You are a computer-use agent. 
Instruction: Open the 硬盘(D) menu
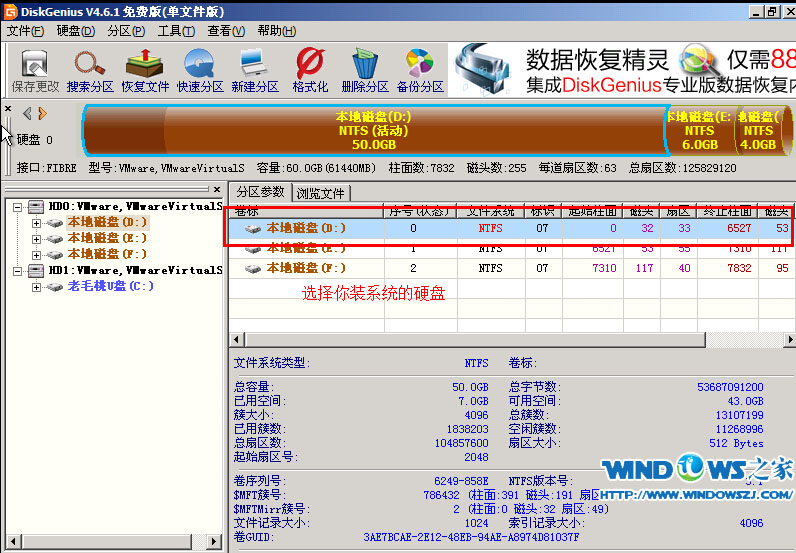[x=75, y=31]
